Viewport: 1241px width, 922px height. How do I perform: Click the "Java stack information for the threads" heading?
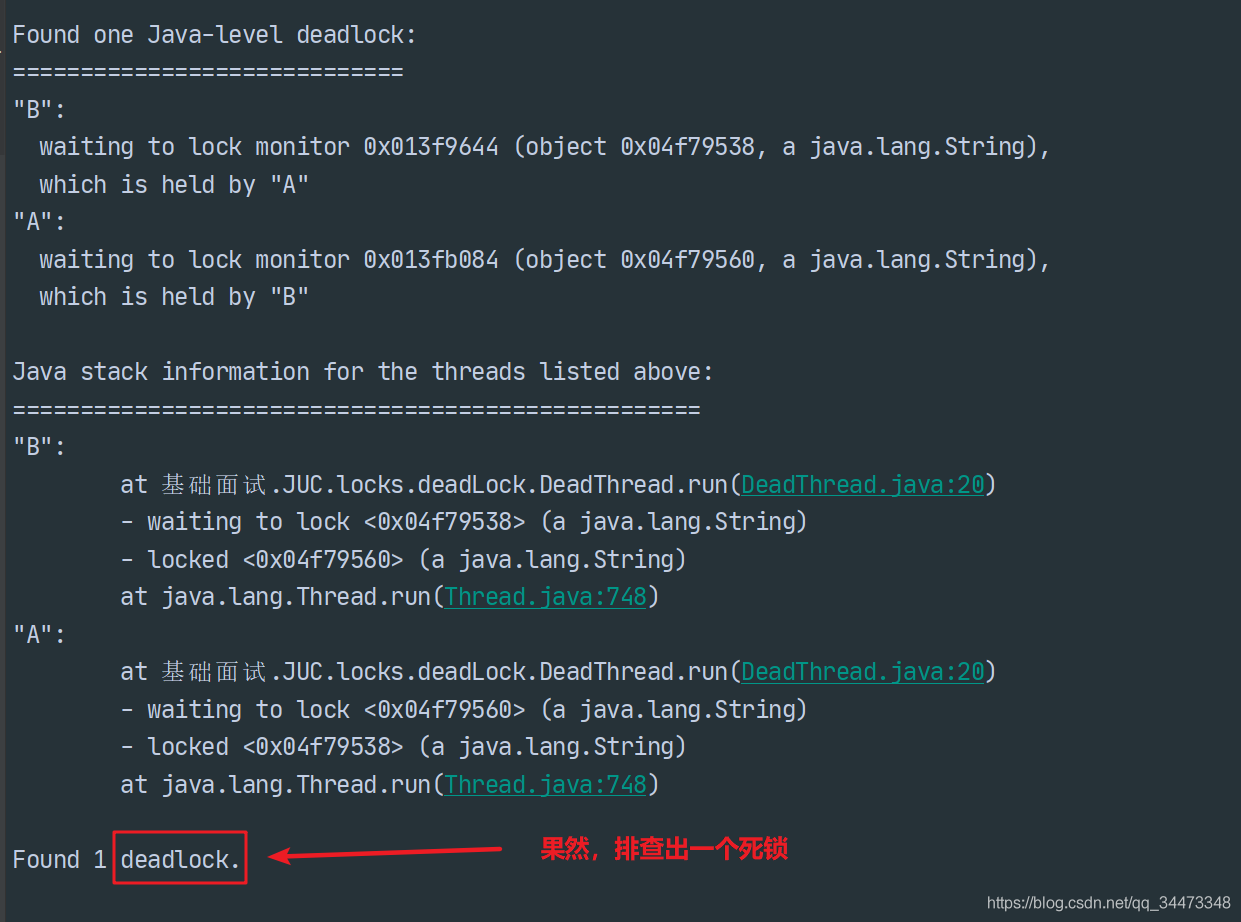[363, 372]
